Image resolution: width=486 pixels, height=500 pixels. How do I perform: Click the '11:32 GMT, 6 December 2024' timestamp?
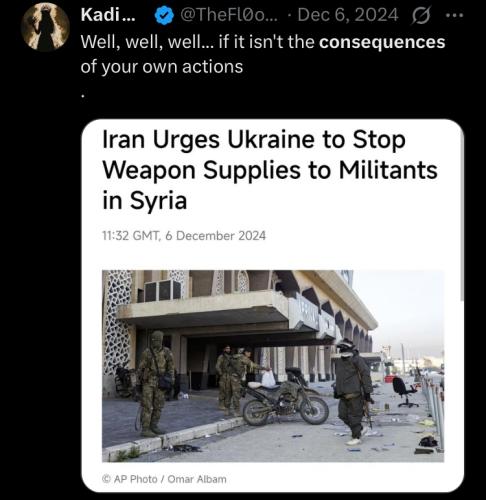coord(184,236)
